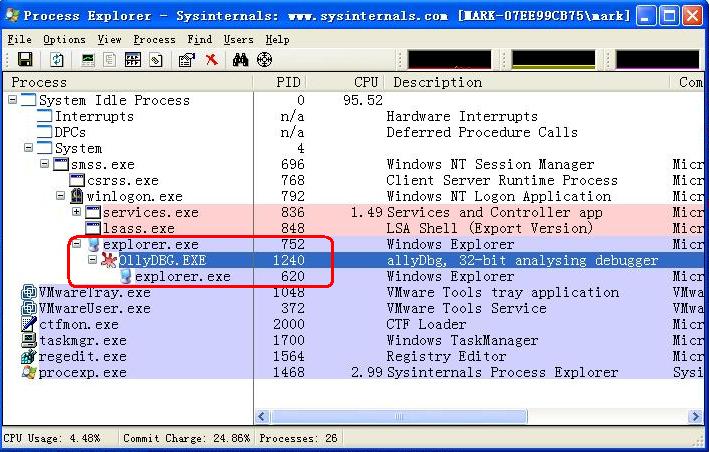709x452 pixels.
Task: Select the lsass.exe process row
Action: pos(353,228)
